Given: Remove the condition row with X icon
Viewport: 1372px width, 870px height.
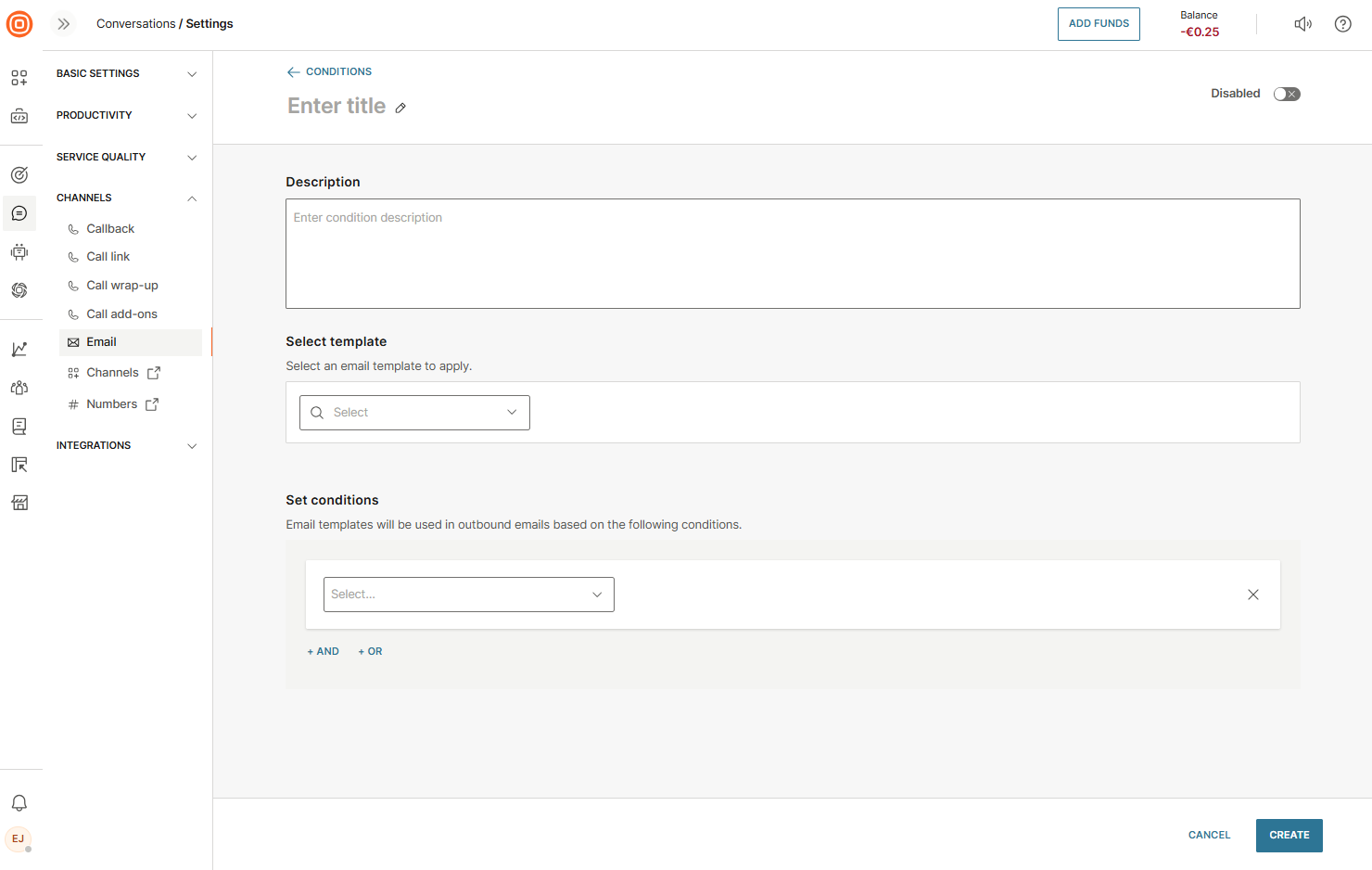Looking at the screenshot, I should pyautogui.click(x=1252, y=595).
